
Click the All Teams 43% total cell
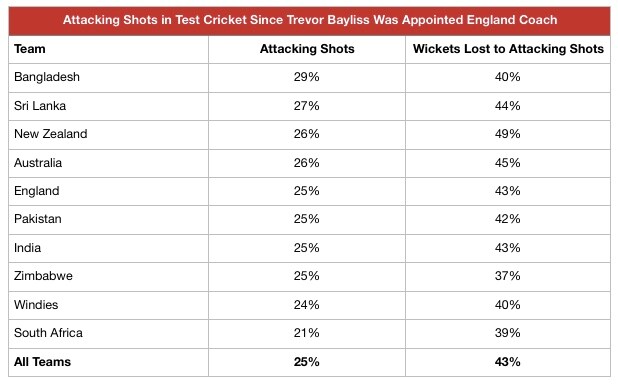[x=508, y=362]
